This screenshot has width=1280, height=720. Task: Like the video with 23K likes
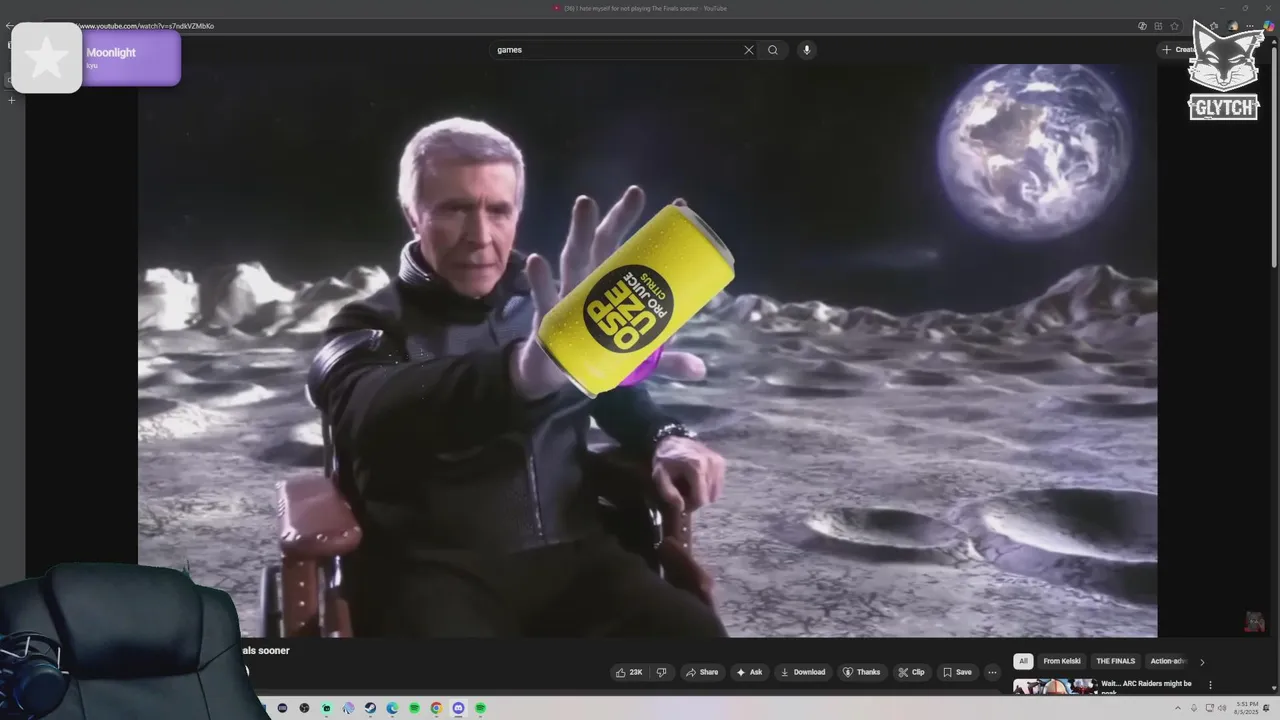click(x=630, y=672)
